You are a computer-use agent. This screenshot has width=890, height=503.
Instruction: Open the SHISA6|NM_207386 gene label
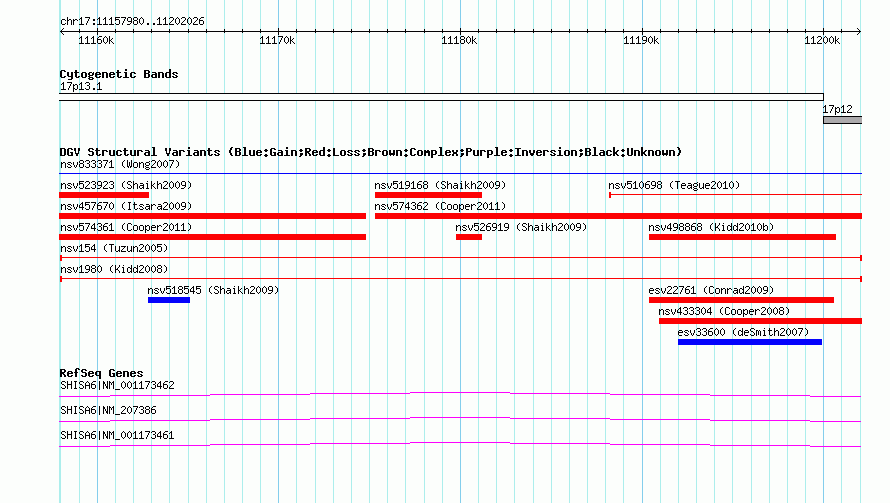(108, 410)
